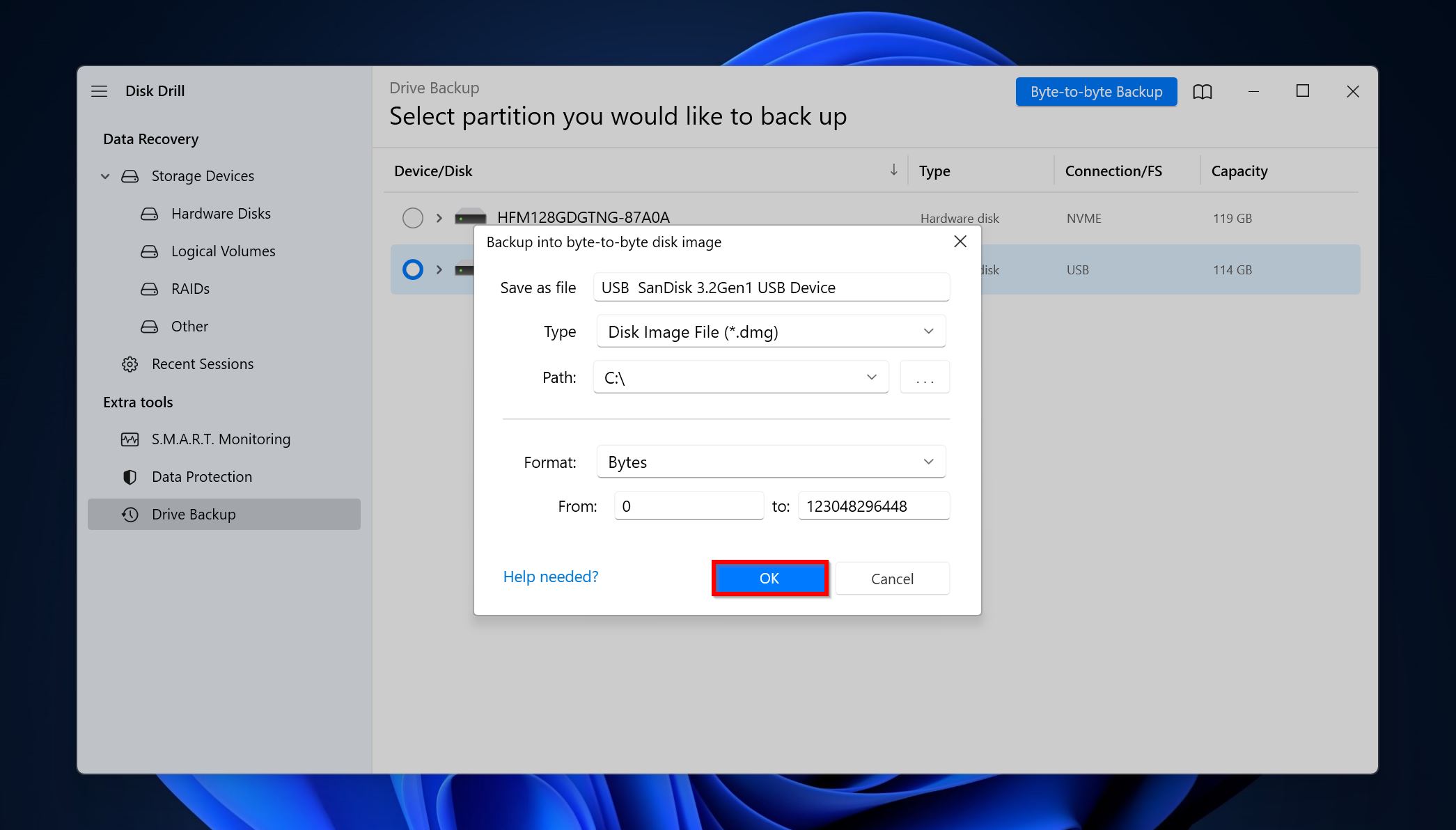
Task: Click the Logical Volumes icon
Action: coord(148,250)
